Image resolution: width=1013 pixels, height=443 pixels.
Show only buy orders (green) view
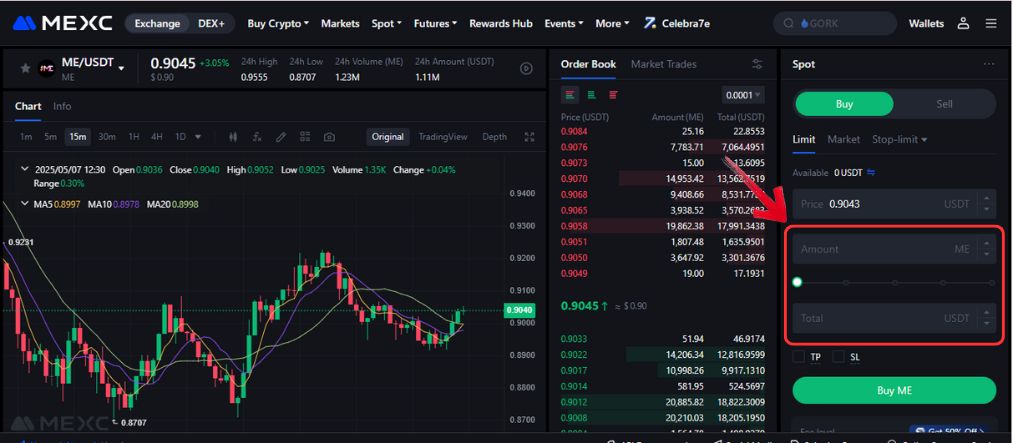click(x=591, y=95)
